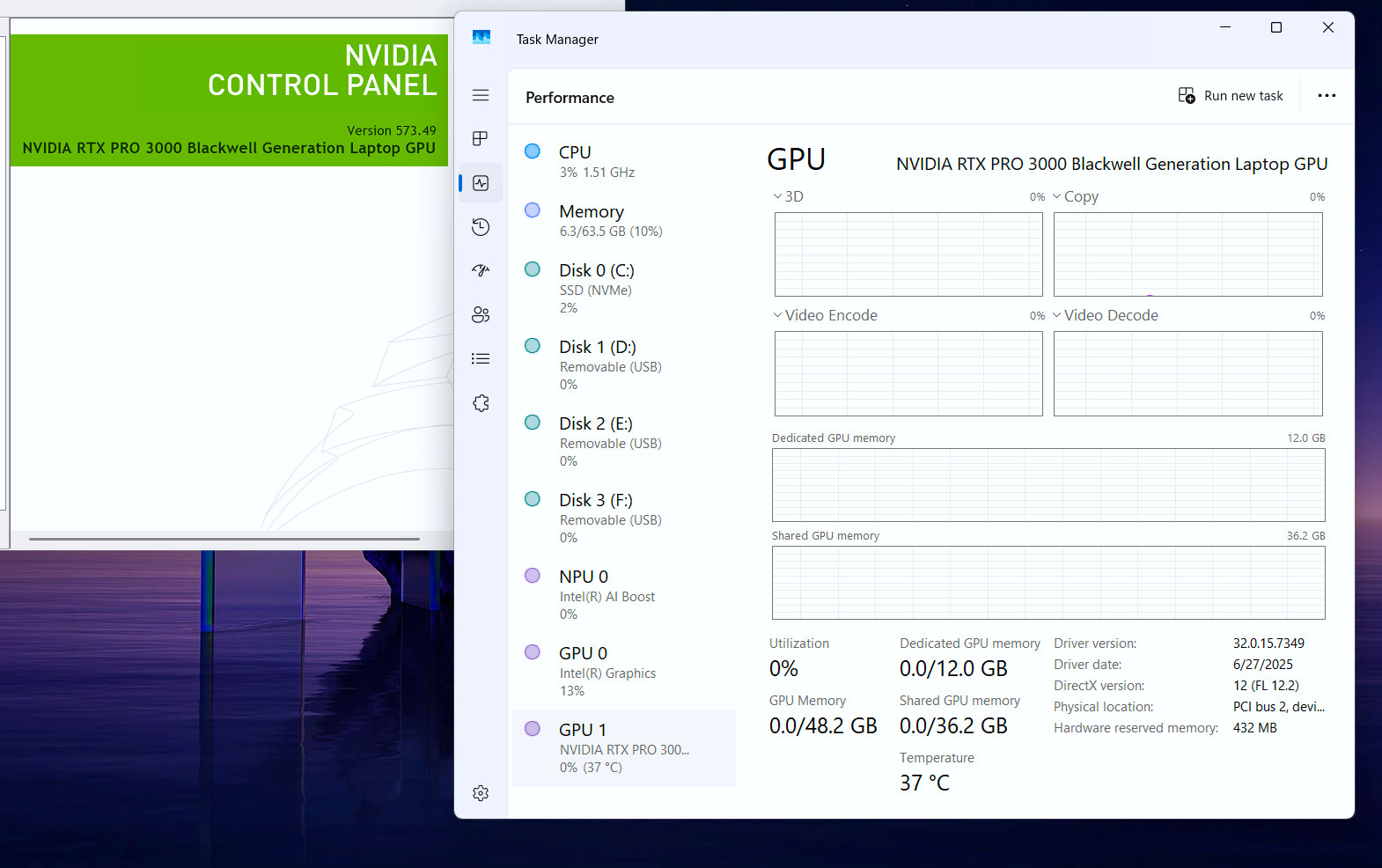Open the Video Decode engine dropdown
The height and width of the screenshot is (868, 1382).
[x=1106, y=315]
